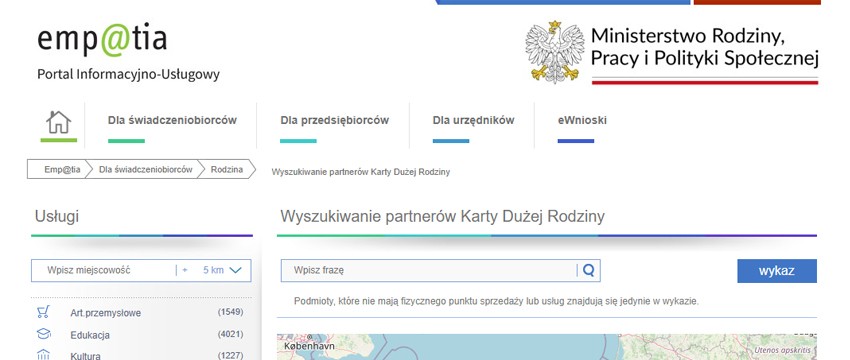
Task: Click the Wyszukiwanie partnerów breadcrumb text
Action: pyautogui.click(x=360, y=172)
